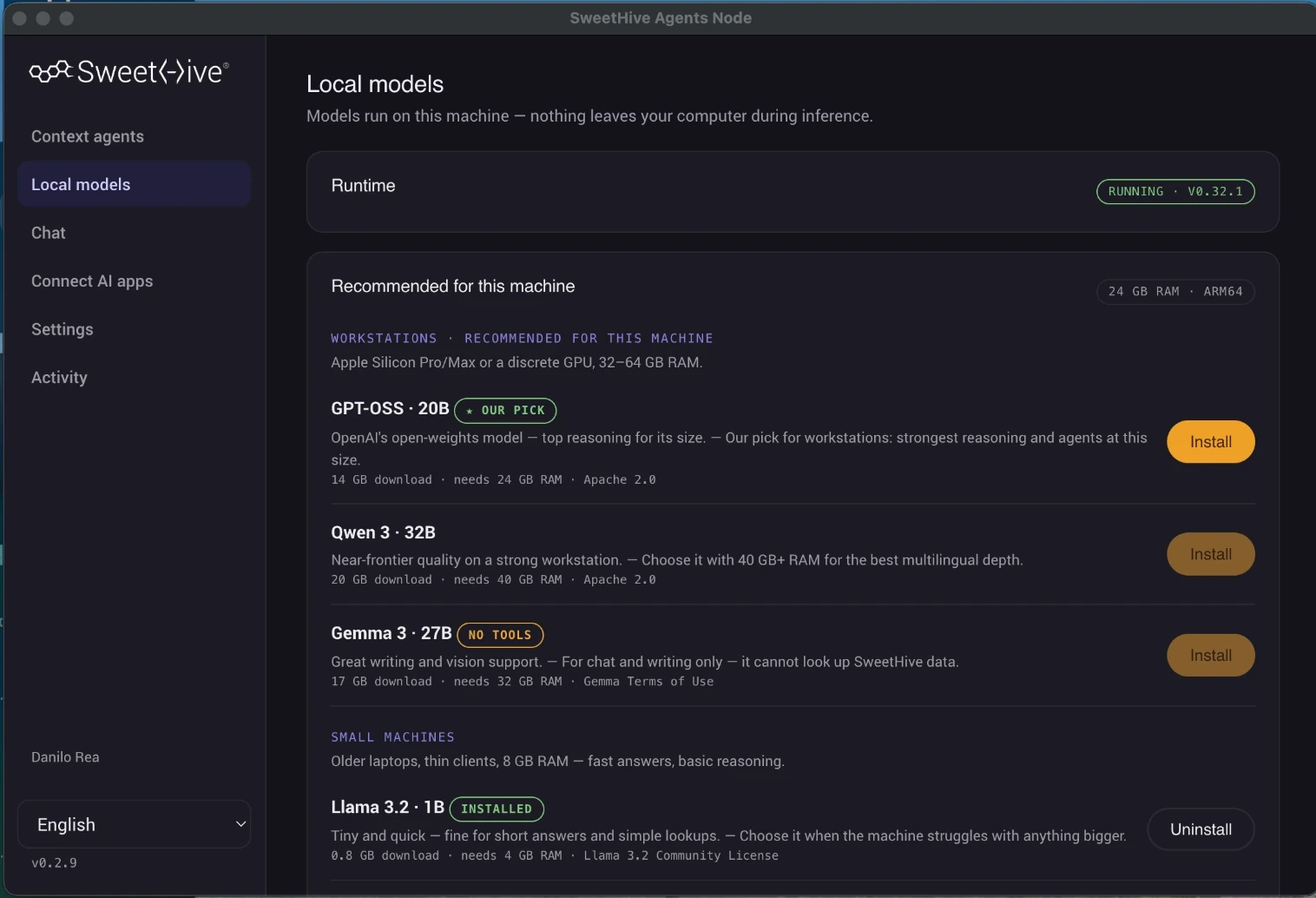Click the GPT-OSS · 20B model title
The image size is (1316, 898).
tap(390, 408)
